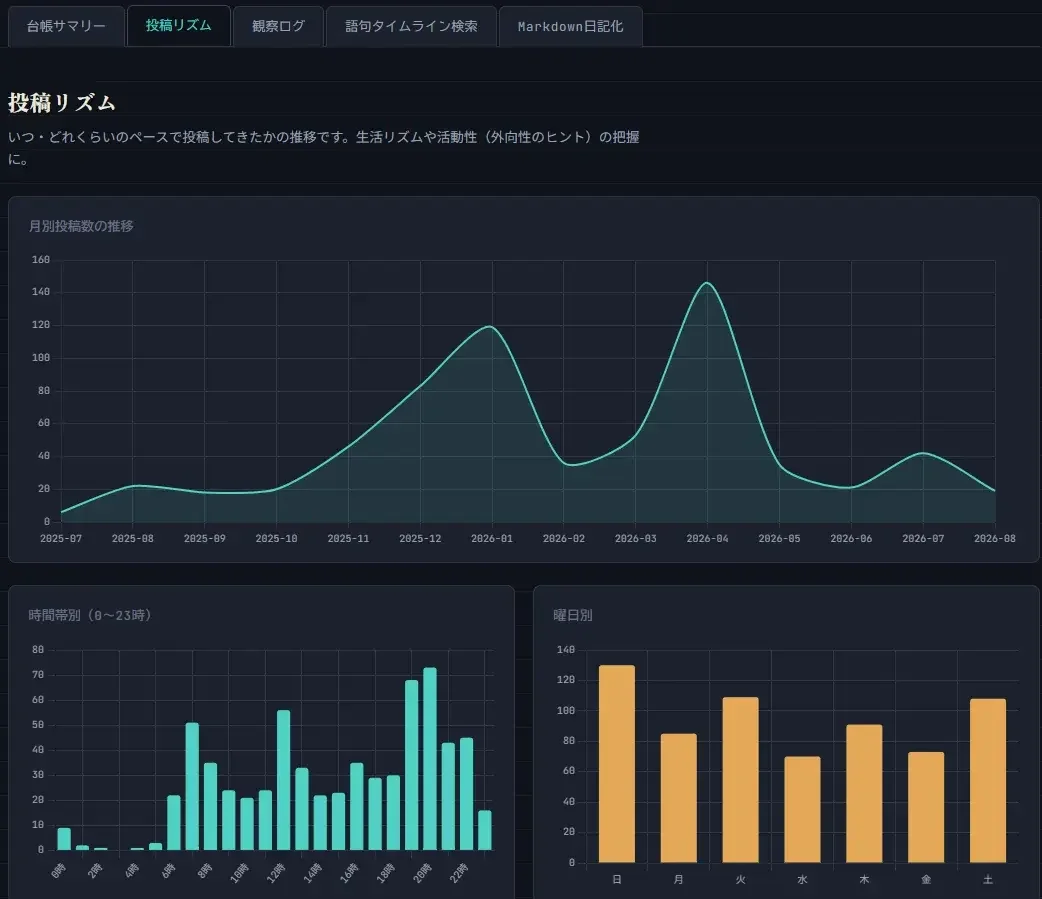
Task: Switch to the 台帳サマリー tab
Action: click(x=66, y=27)
